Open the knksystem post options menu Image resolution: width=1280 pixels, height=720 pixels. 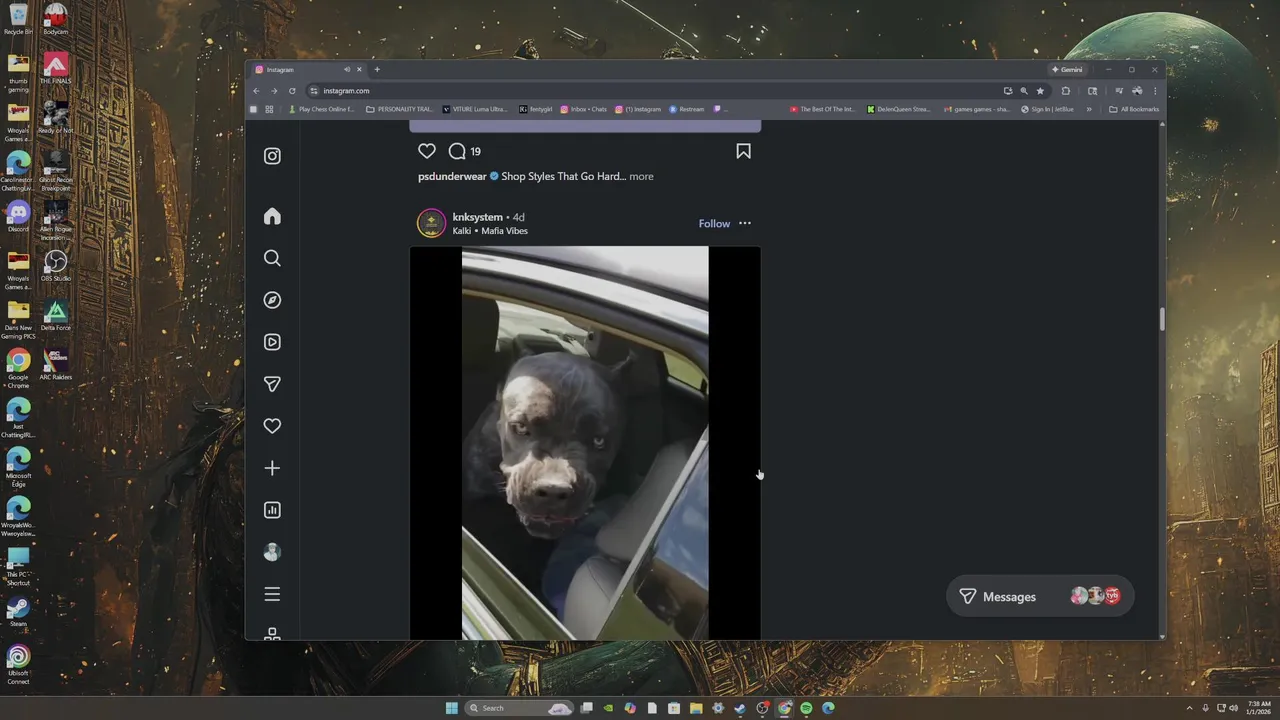(745, 224)
